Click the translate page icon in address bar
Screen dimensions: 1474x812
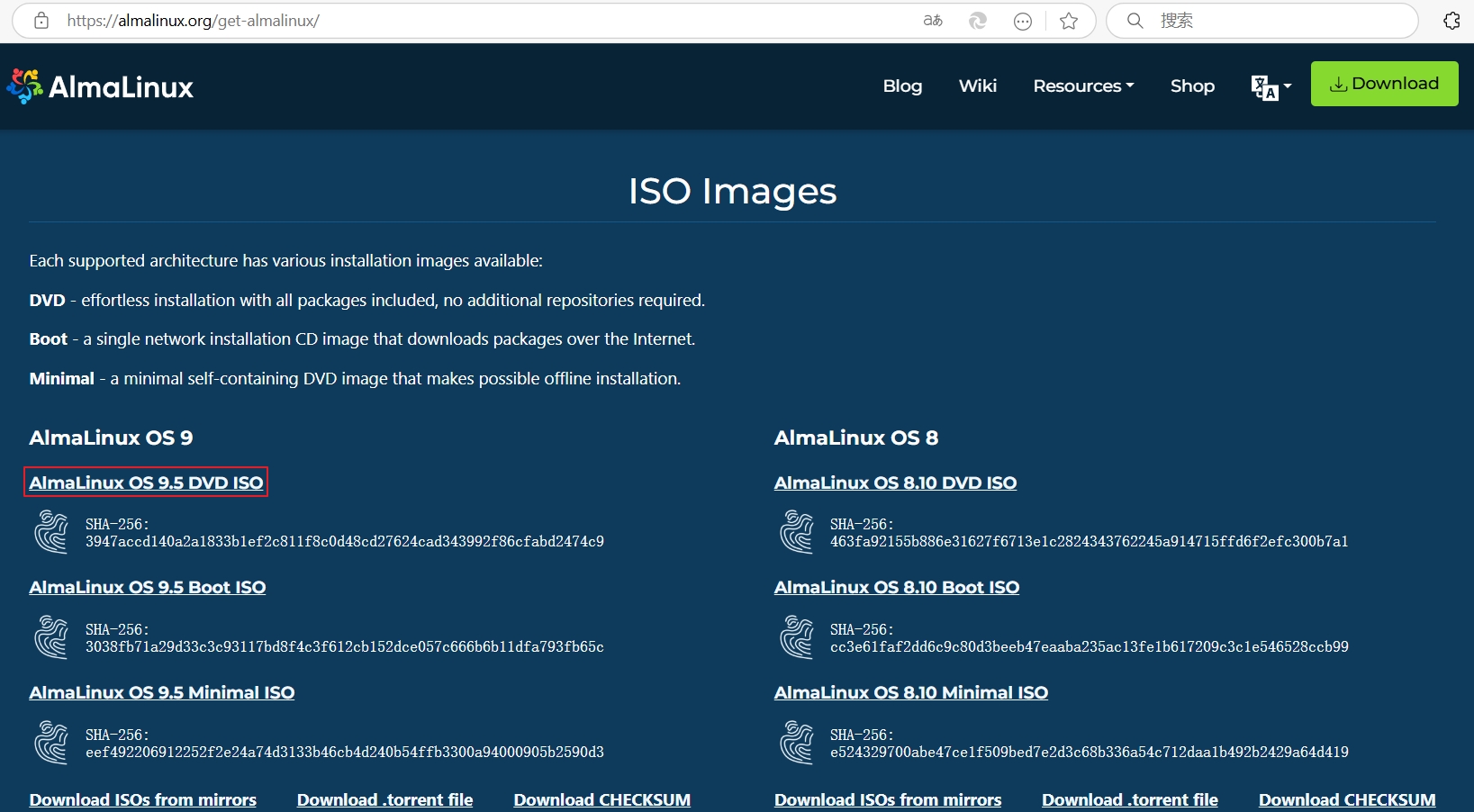(x=933, y=21)
